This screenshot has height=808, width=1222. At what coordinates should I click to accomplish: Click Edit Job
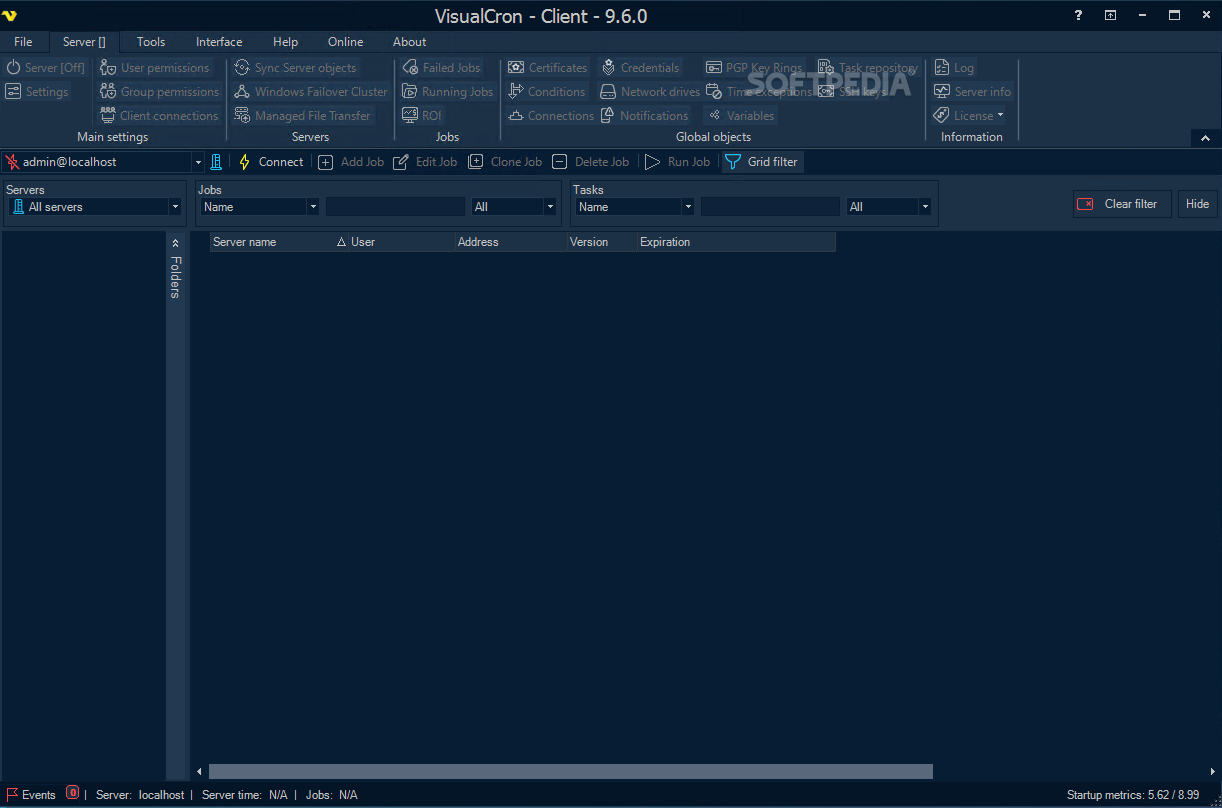[426, 162]
